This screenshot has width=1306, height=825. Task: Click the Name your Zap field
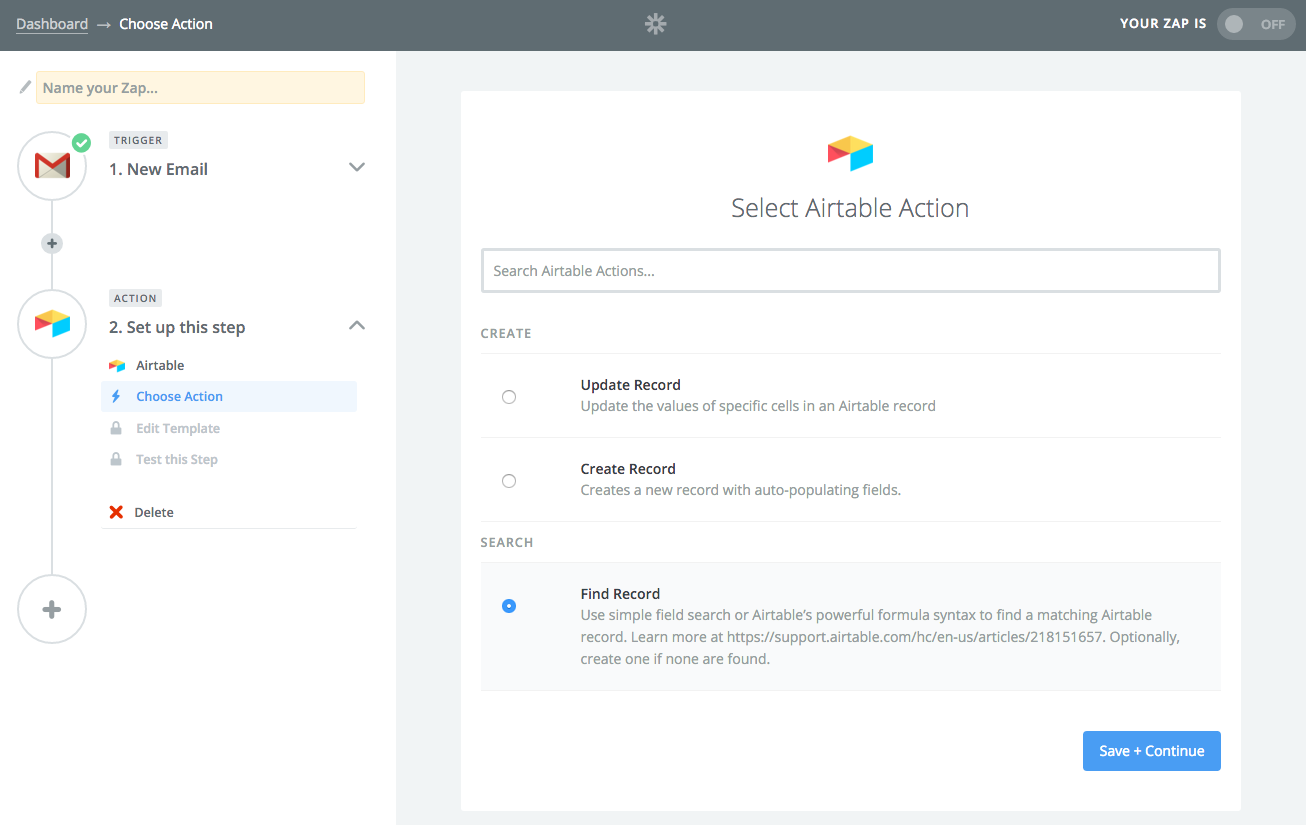(x=200, y=88)
